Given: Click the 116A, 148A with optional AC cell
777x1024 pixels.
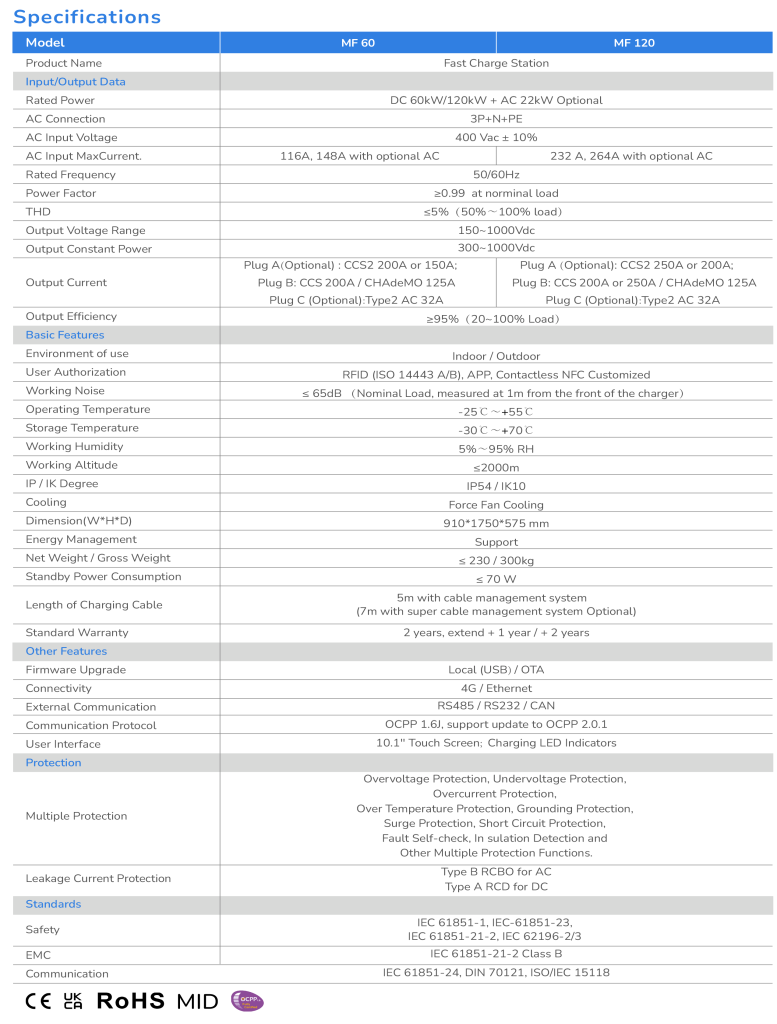Looking at the screenshot, I should pyautogui.click(x=360, y=156).
